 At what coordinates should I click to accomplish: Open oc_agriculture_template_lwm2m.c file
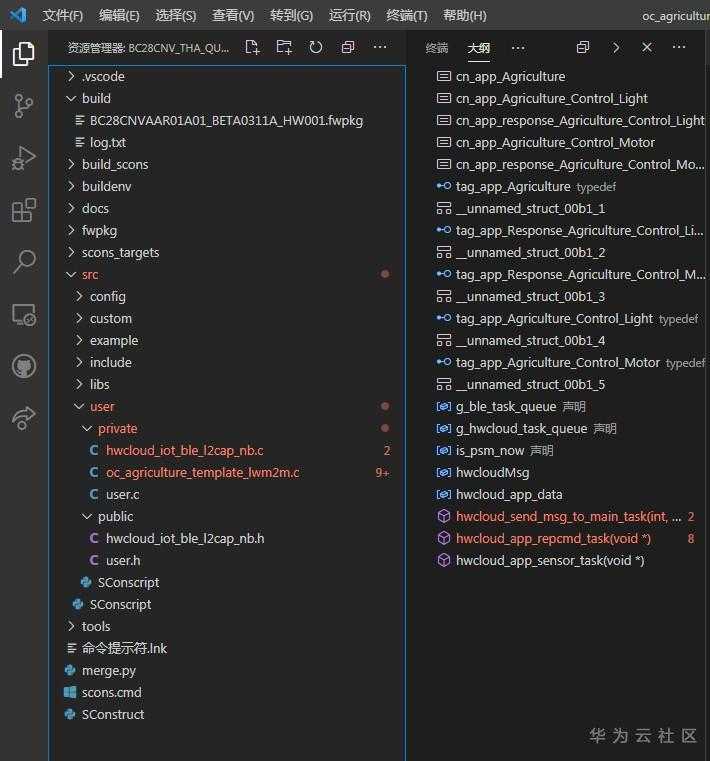(x=228, y=473)
